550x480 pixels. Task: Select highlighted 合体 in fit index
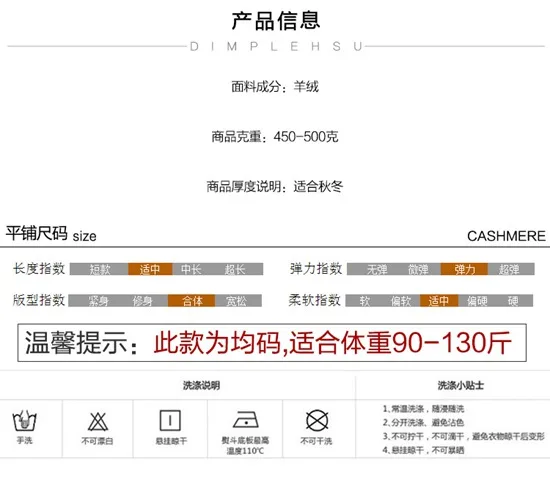pos(192,301)
